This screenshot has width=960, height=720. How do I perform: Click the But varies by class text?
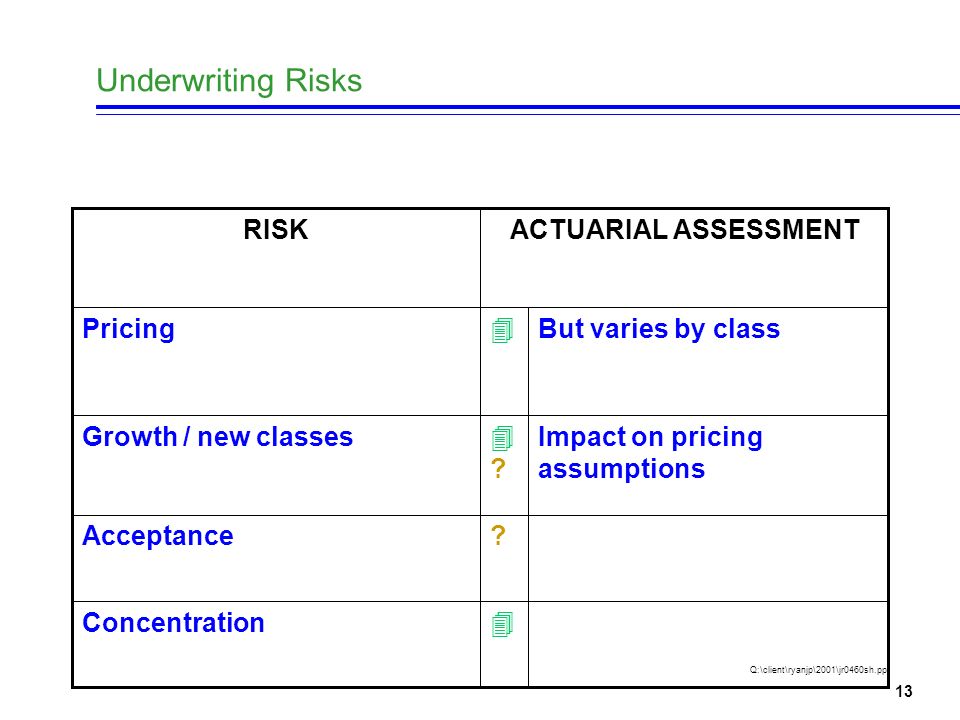point(659,329)
